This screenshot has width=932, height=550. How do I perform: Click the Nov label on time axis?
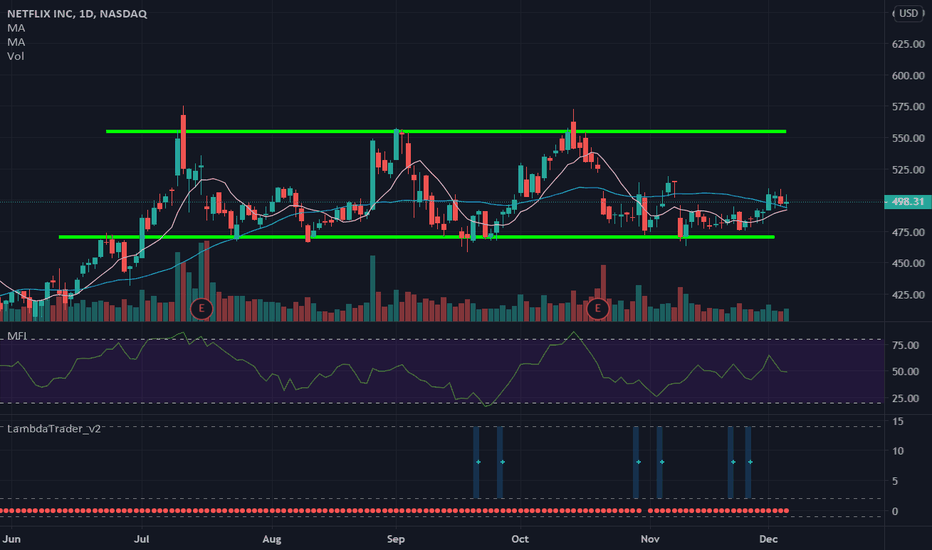coord(650,539)
